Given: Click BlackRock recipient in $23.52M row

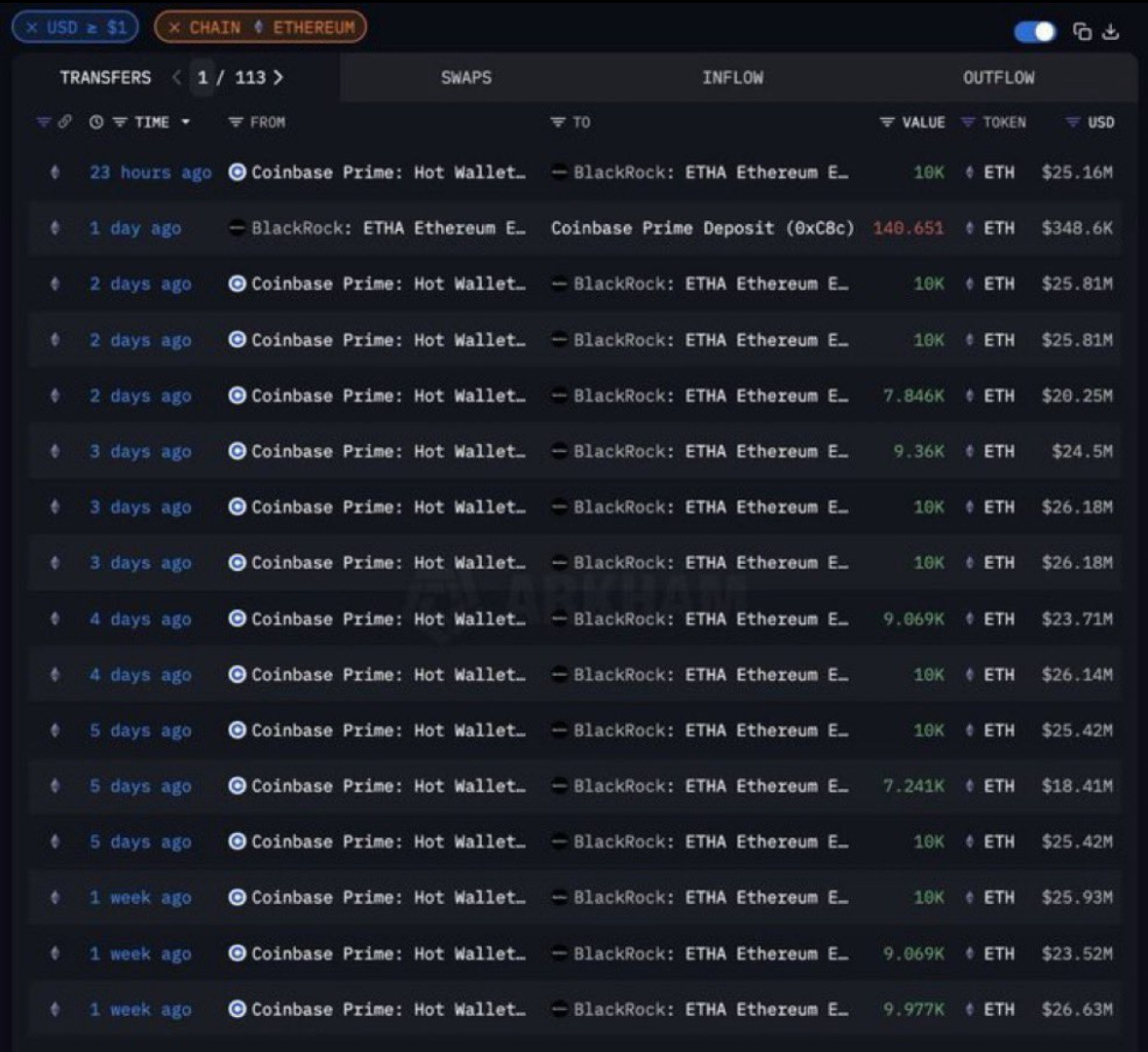Looking at the screenshot, I should [x=710, y=953].
